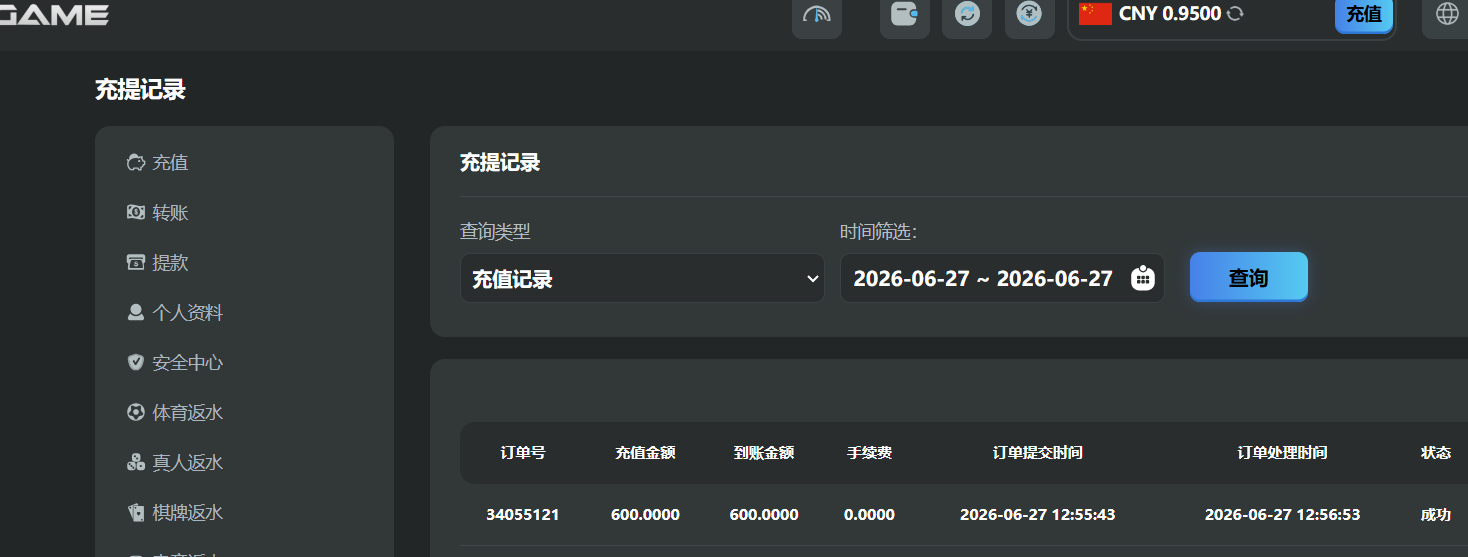This screenshot has width=1468, height=557.
Task: Click the fee value 0.0000
Action: tap(869, 515)
